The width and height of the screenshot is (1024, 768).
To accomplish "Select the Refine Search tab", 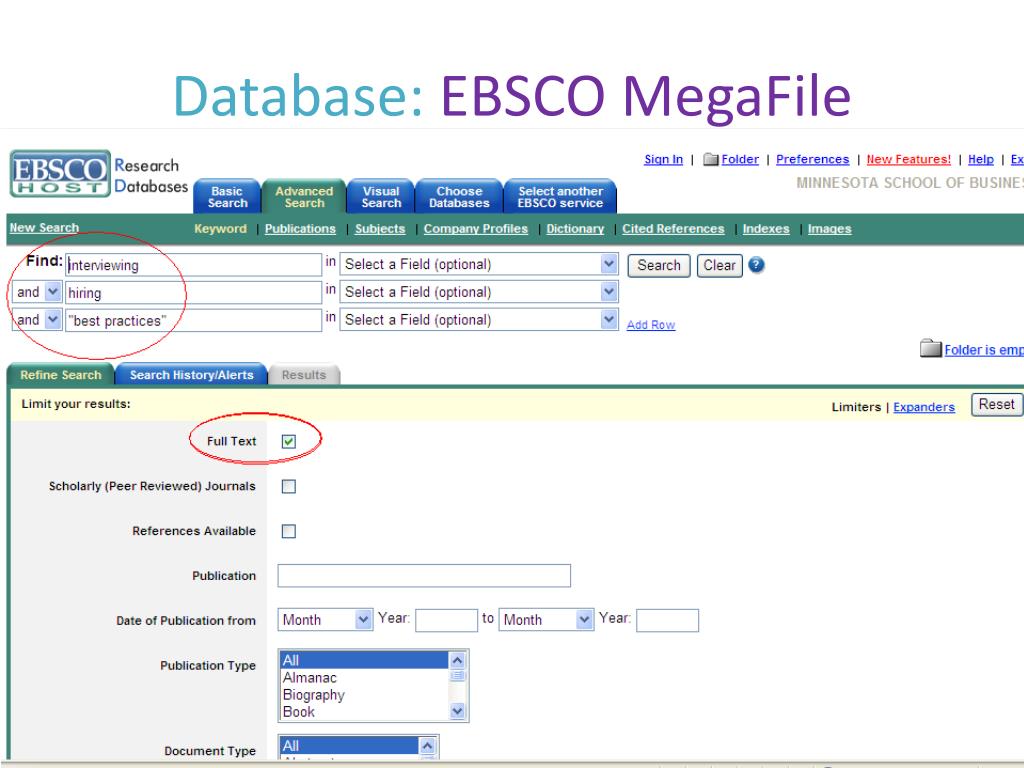I will [x=61, y=375].
